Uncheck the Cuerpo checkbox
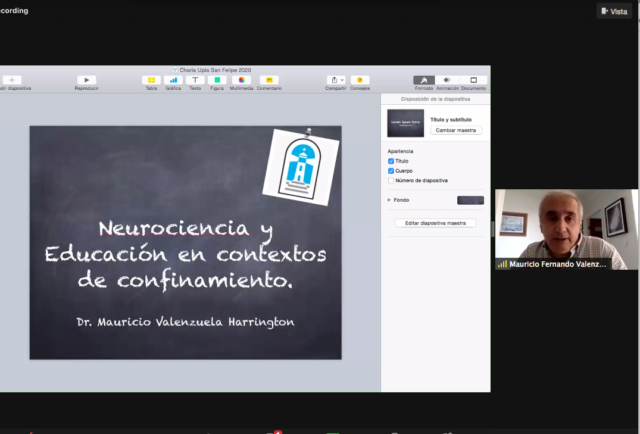The height and width of the screenshot is (434, 640). coord(391,171)
